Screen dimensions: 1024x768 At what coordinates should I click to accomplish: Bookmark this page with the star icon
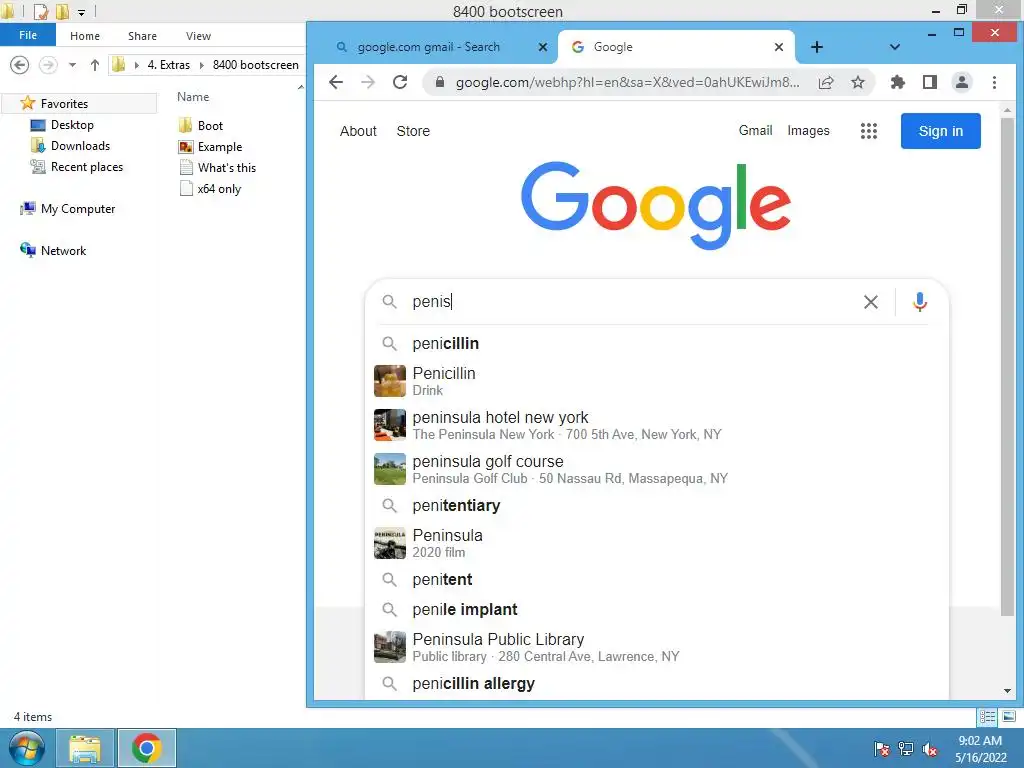click(857, 82)
